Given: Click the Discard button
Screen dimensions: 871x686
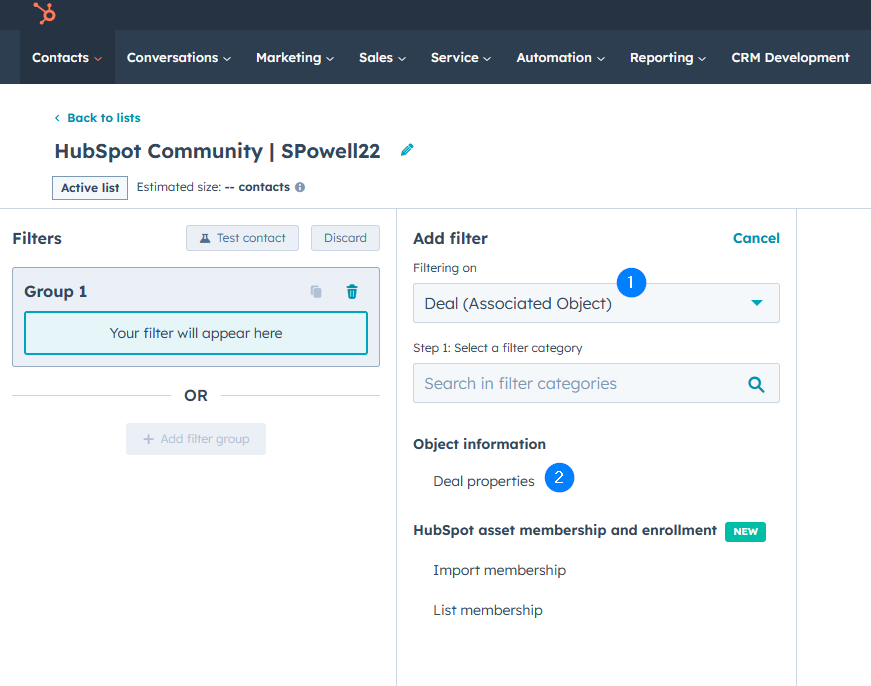Looking at the screenshot, I should click(345, 238).
